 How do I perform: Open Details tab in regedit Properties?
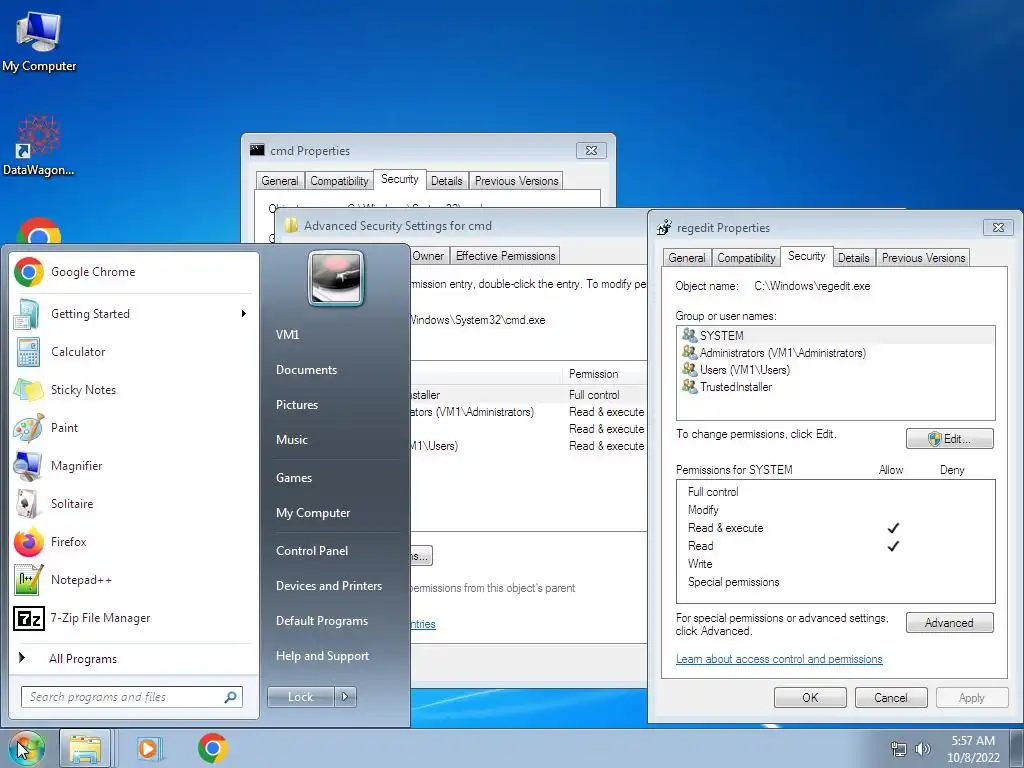tap(854, 258)
